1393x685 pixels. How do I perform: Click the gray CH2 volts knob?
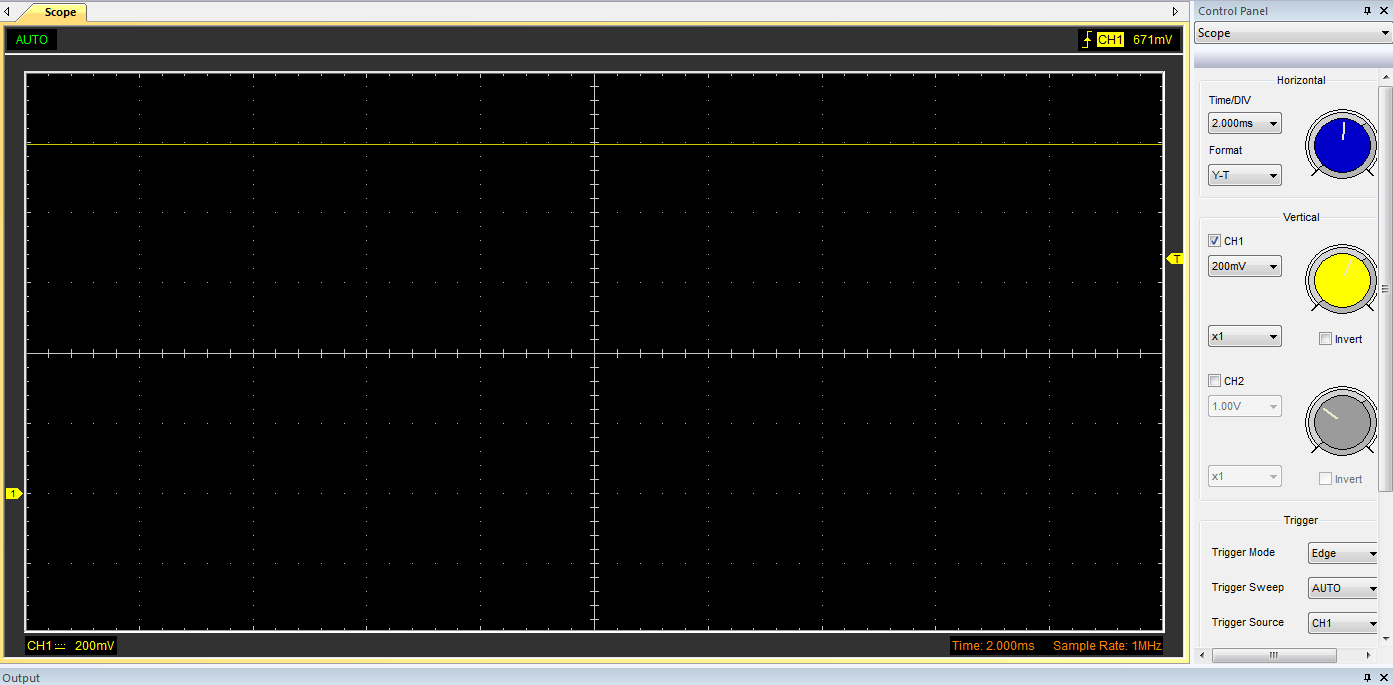[1342, 421]
